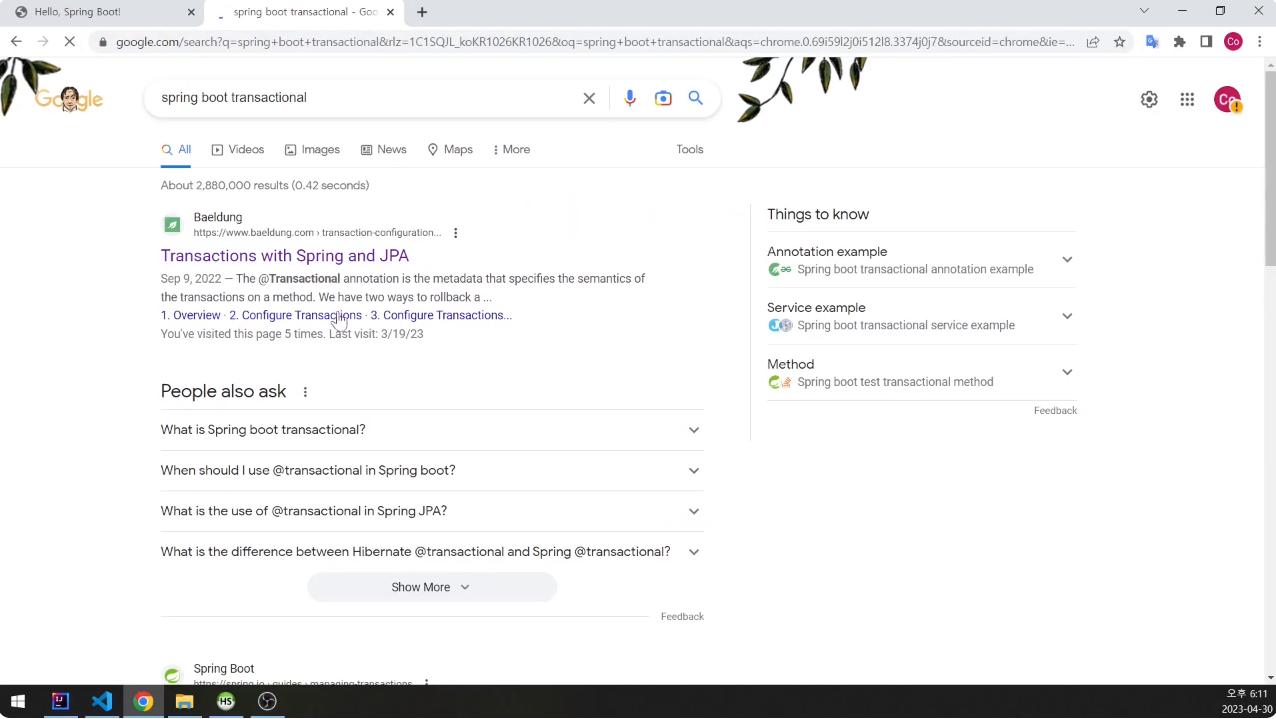Image resolution: width=1276 pixels, height=719 pixels.
Task: Click Google Translate extension icon
Action: point(1152,41)
